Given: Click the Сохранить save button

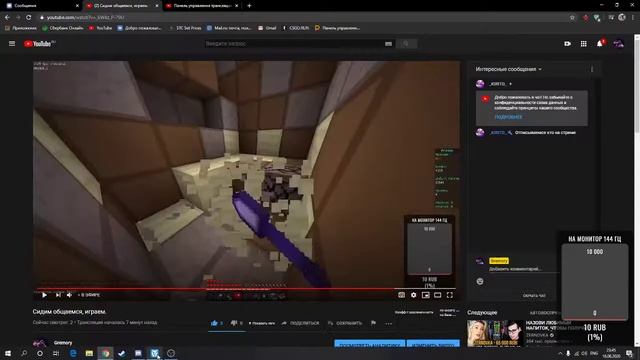Looking at the screenshot, I should 345,323.
